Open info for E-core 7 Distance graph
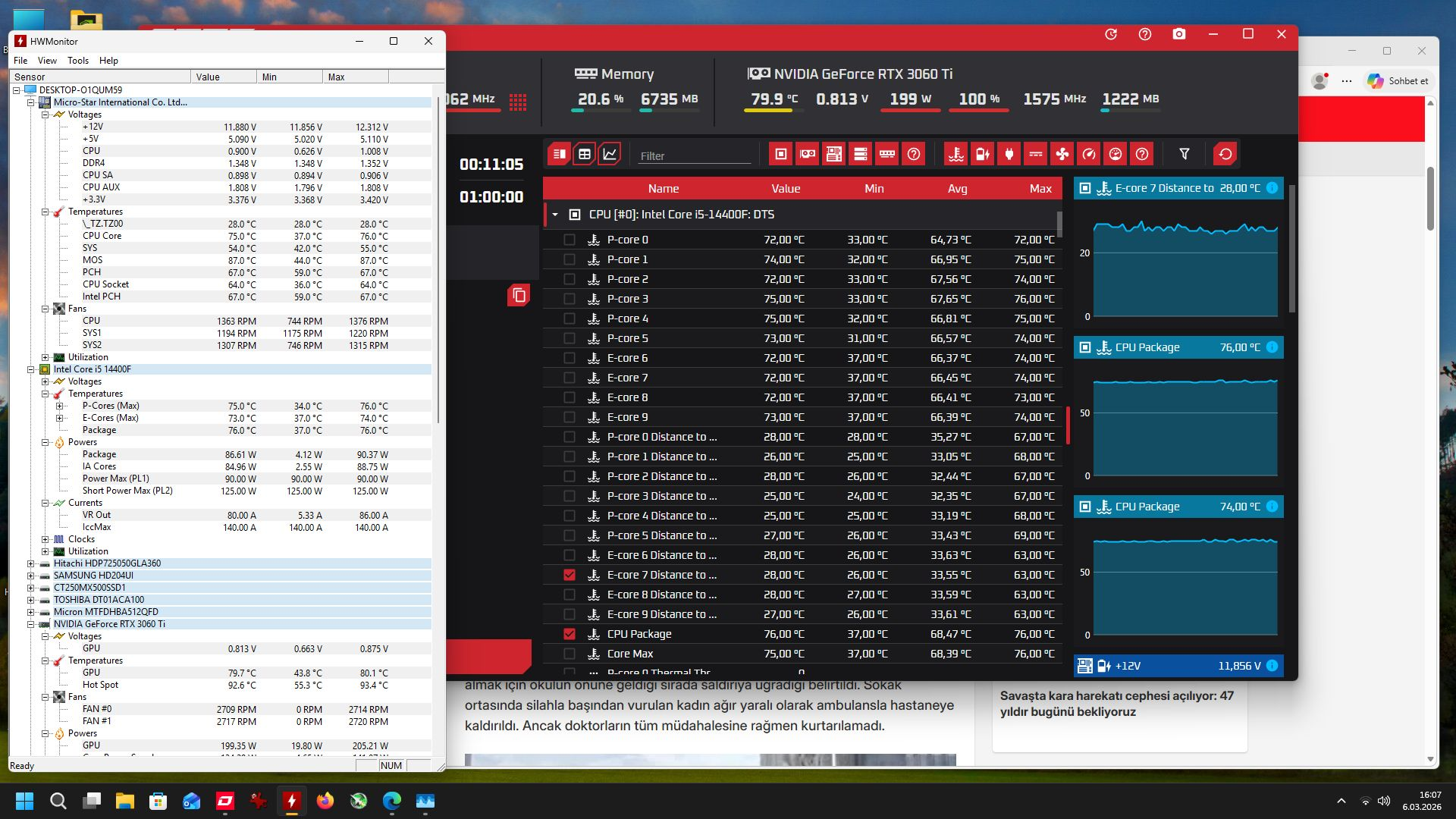1456x819 pixels. point(1272,188)
